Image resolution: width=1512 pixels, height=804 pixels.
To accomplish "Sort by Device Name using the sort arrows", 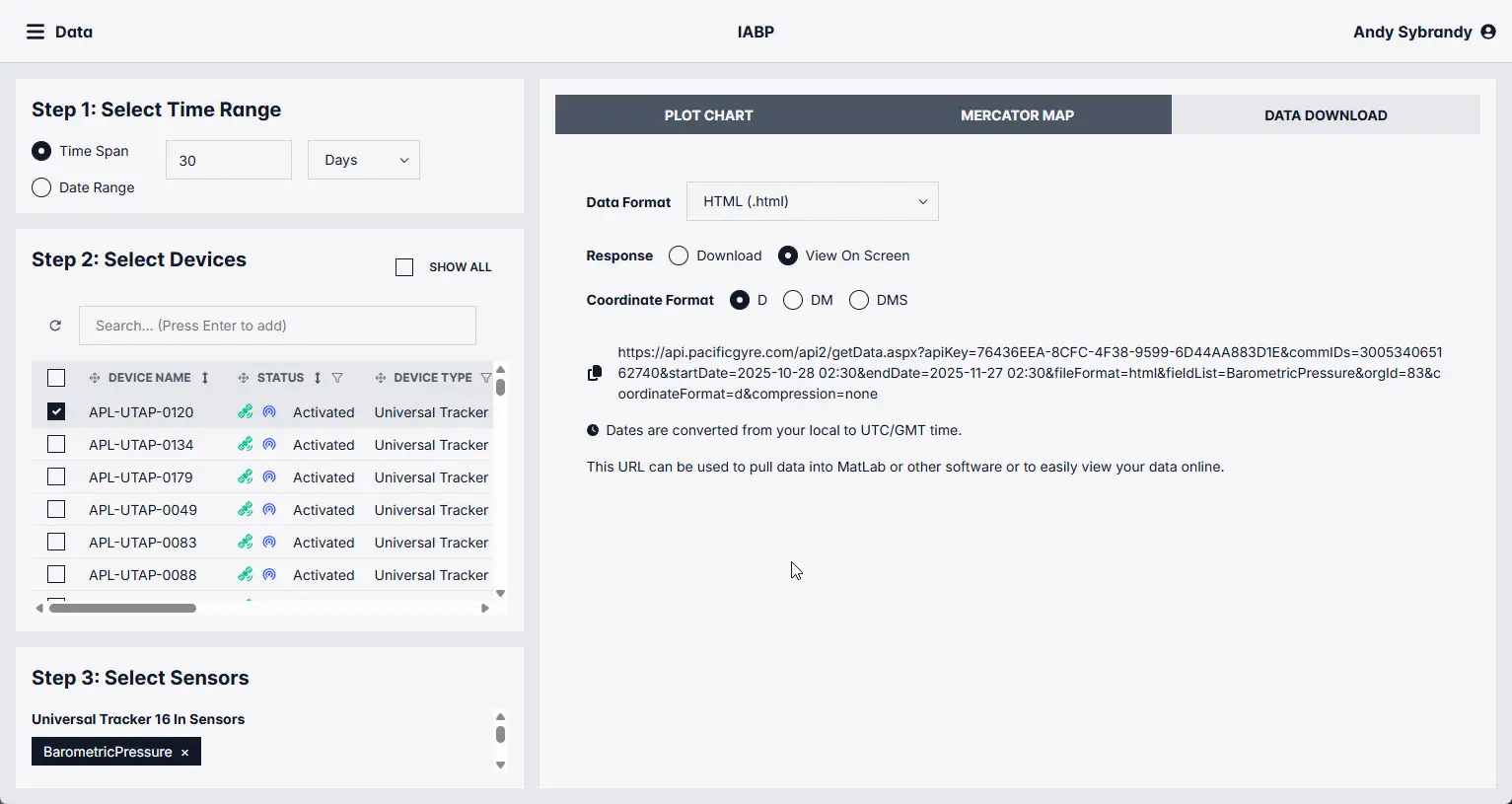I will (205, 378).
